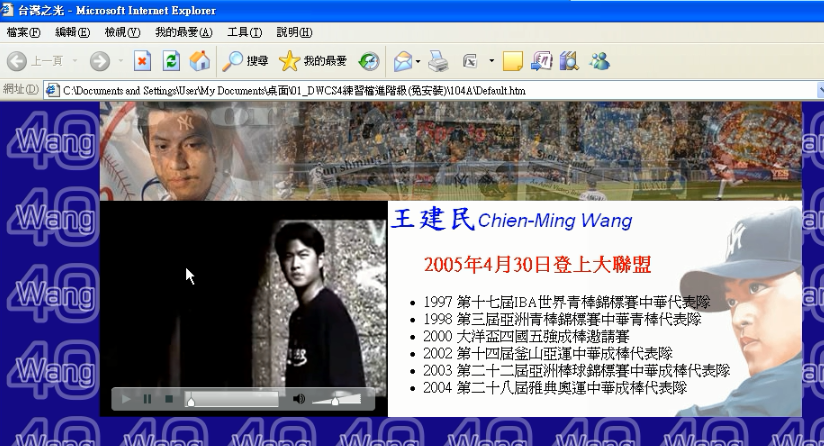Open the 我的最愛(A) menu
The height and width of the screenshot is (446, 824).
pyautogui.click(x=183, y=33)
